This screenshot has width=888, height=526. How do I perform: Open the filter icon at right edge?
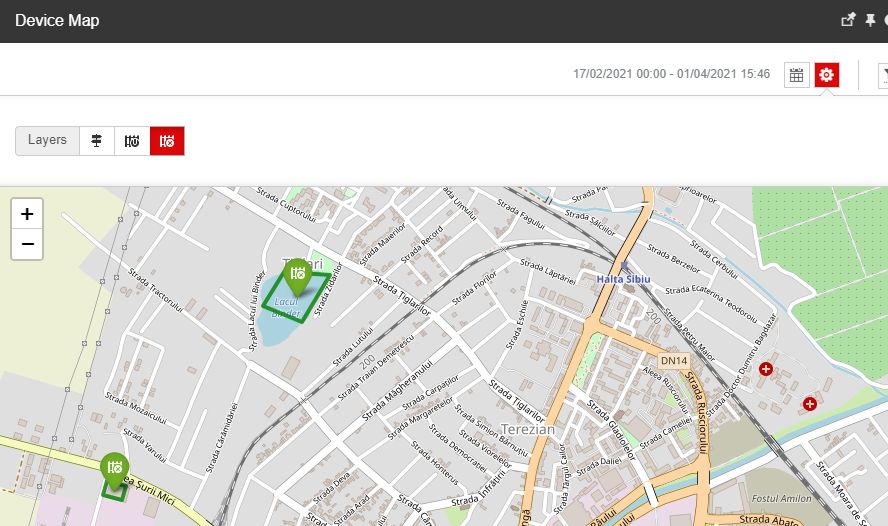click(883, 75)
